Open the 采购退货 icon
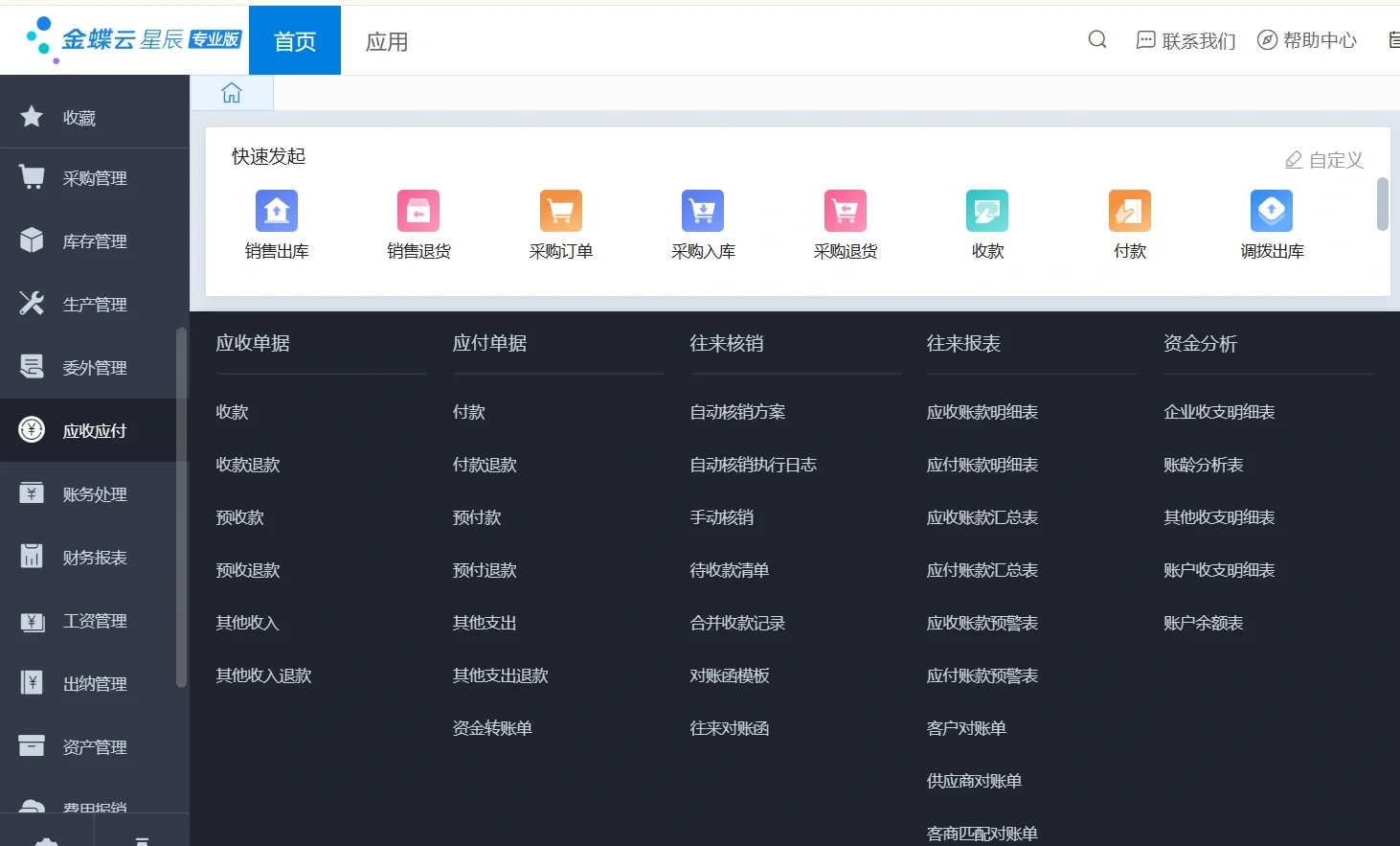Viewport: 1400px width, 846px height. (845, 212)
